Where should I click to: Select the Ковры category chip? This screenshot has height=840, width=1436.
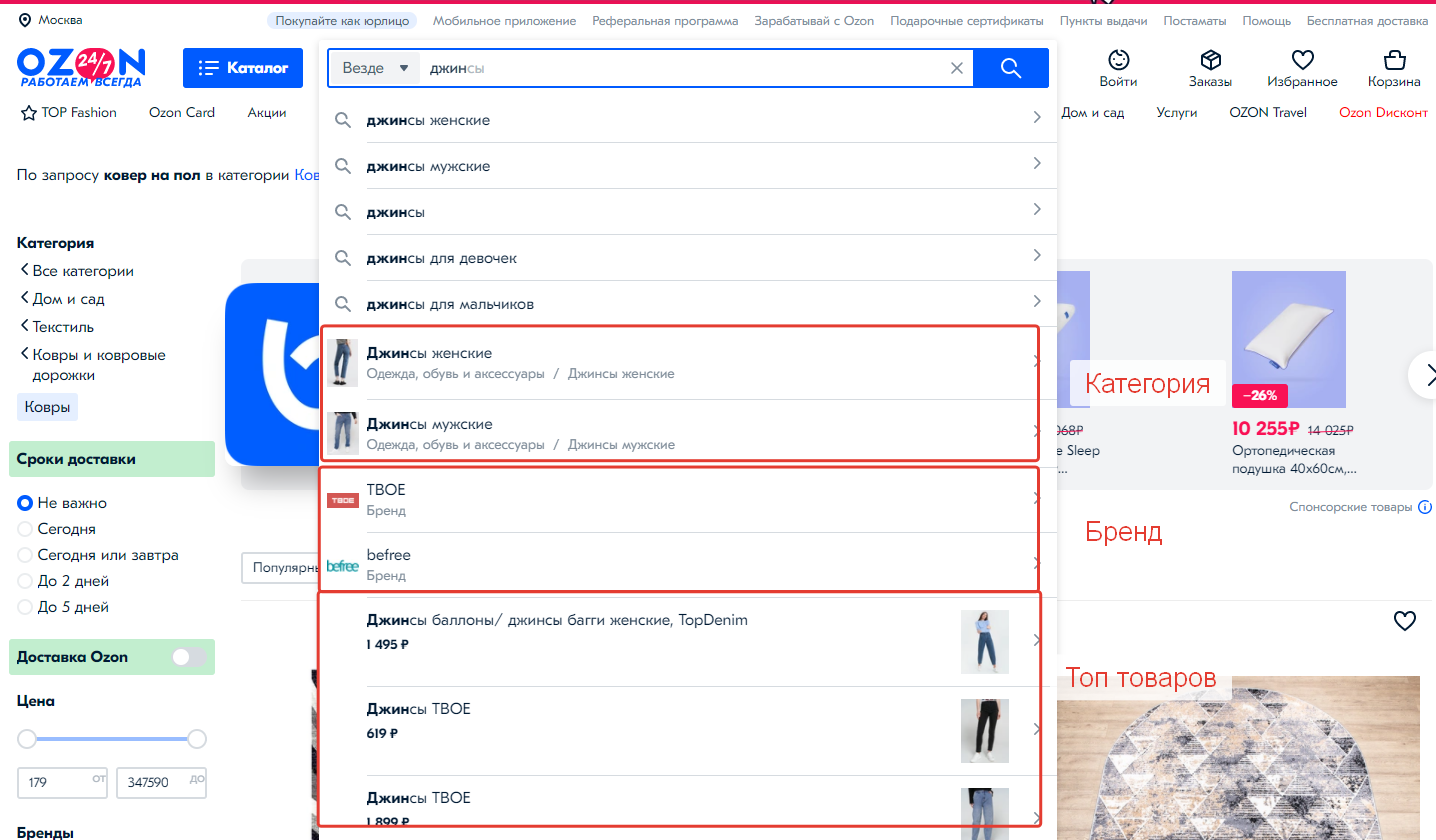point(48,407)
